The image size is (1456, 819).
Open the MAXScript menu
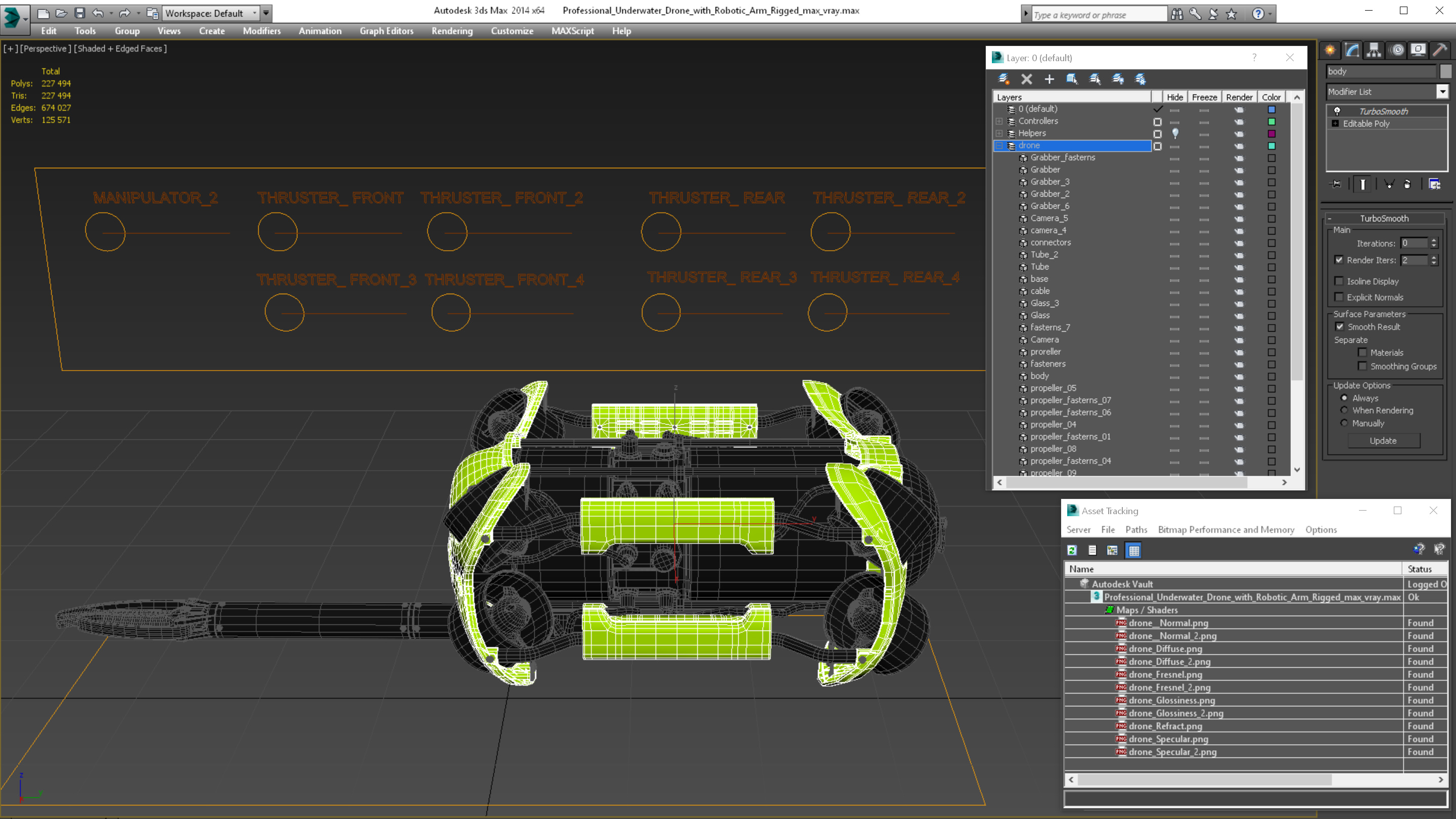point(573,31)
